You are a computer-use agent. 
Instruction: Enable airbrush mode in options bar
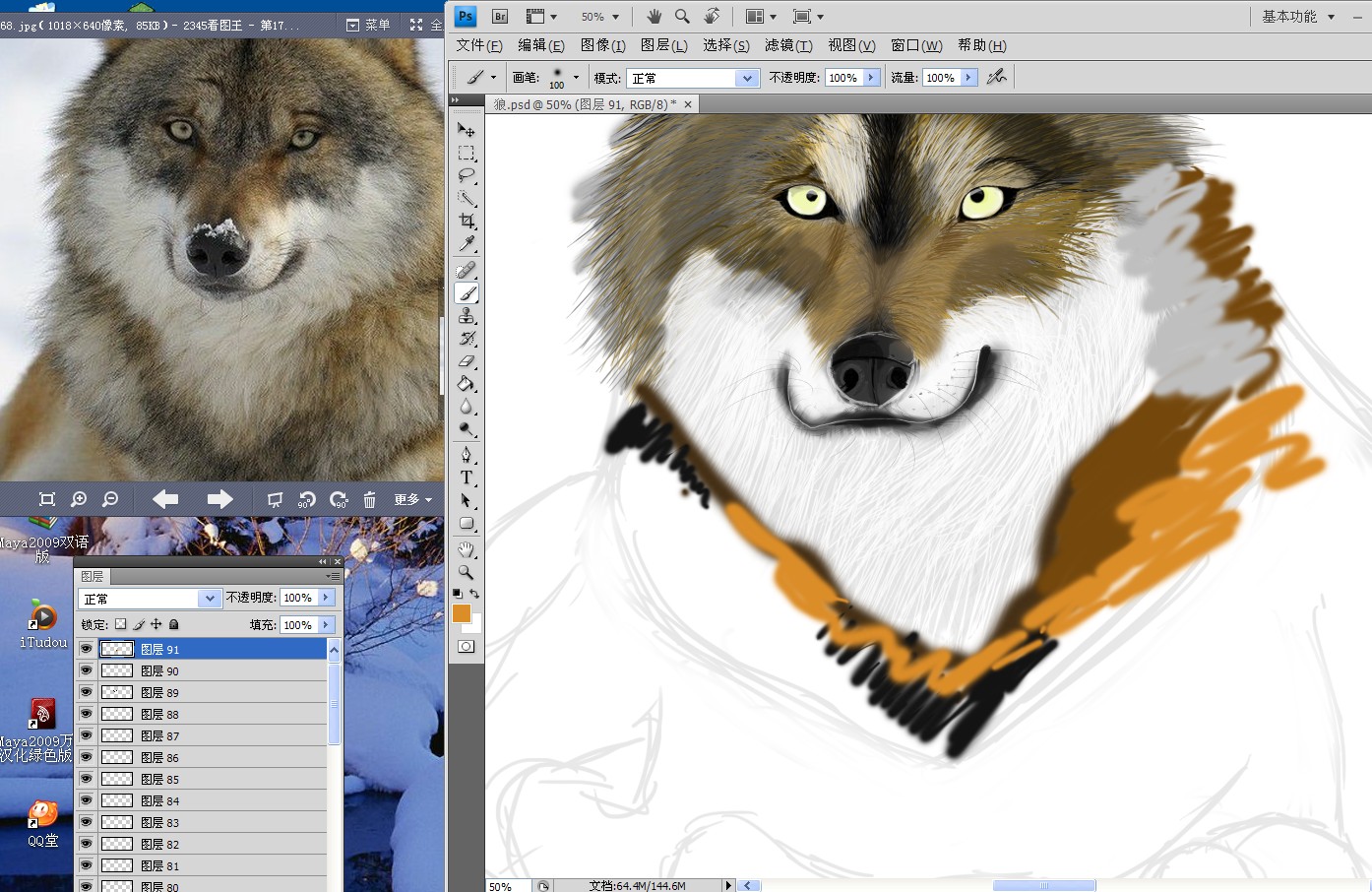(996, 77)
